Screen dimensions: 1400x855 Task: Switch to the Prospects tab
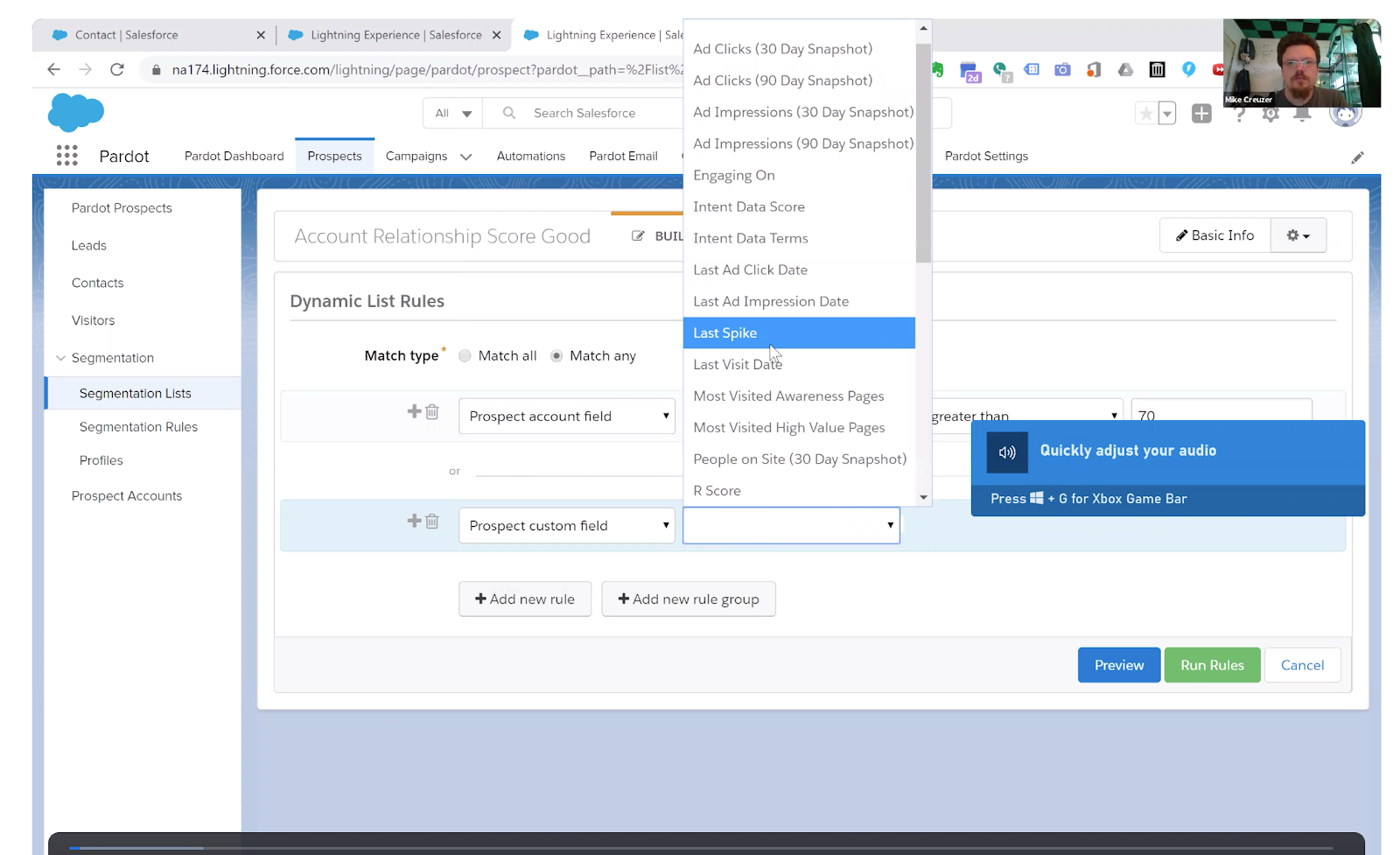pyautogui.click(x=334, y=156)
